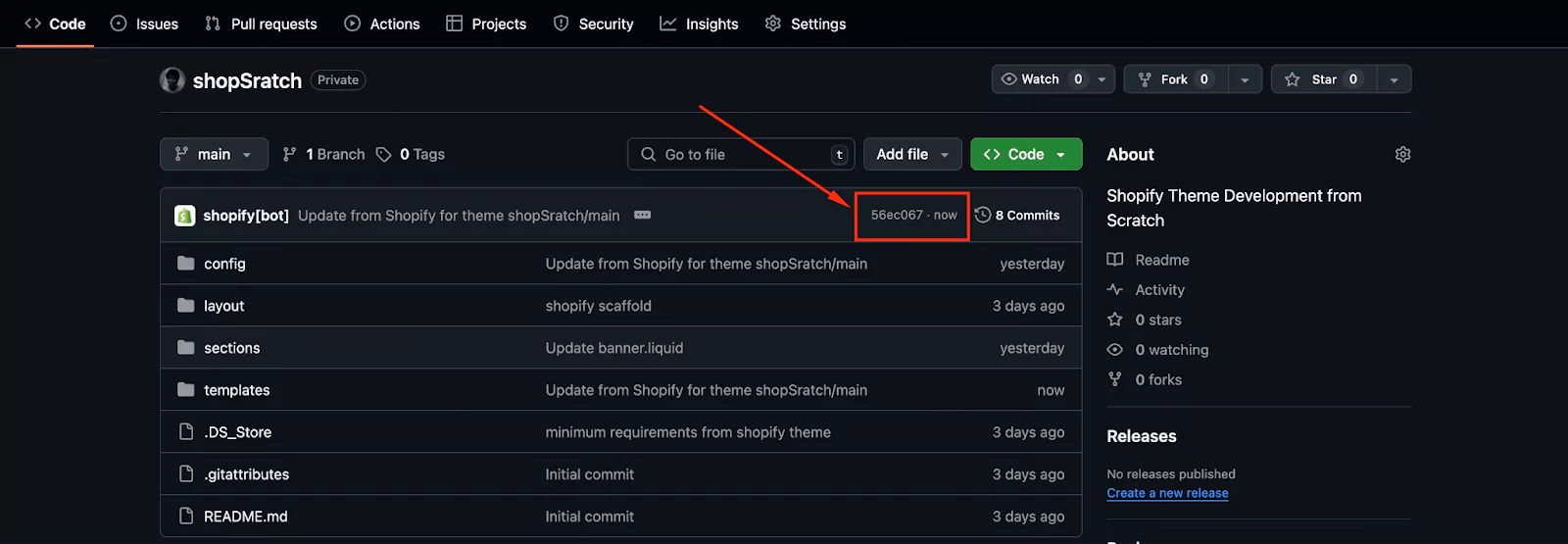This screenshot has height=544, width=1568.
Task: Open the sections folder
Action: pyautogui.click(x=231, y=348)
